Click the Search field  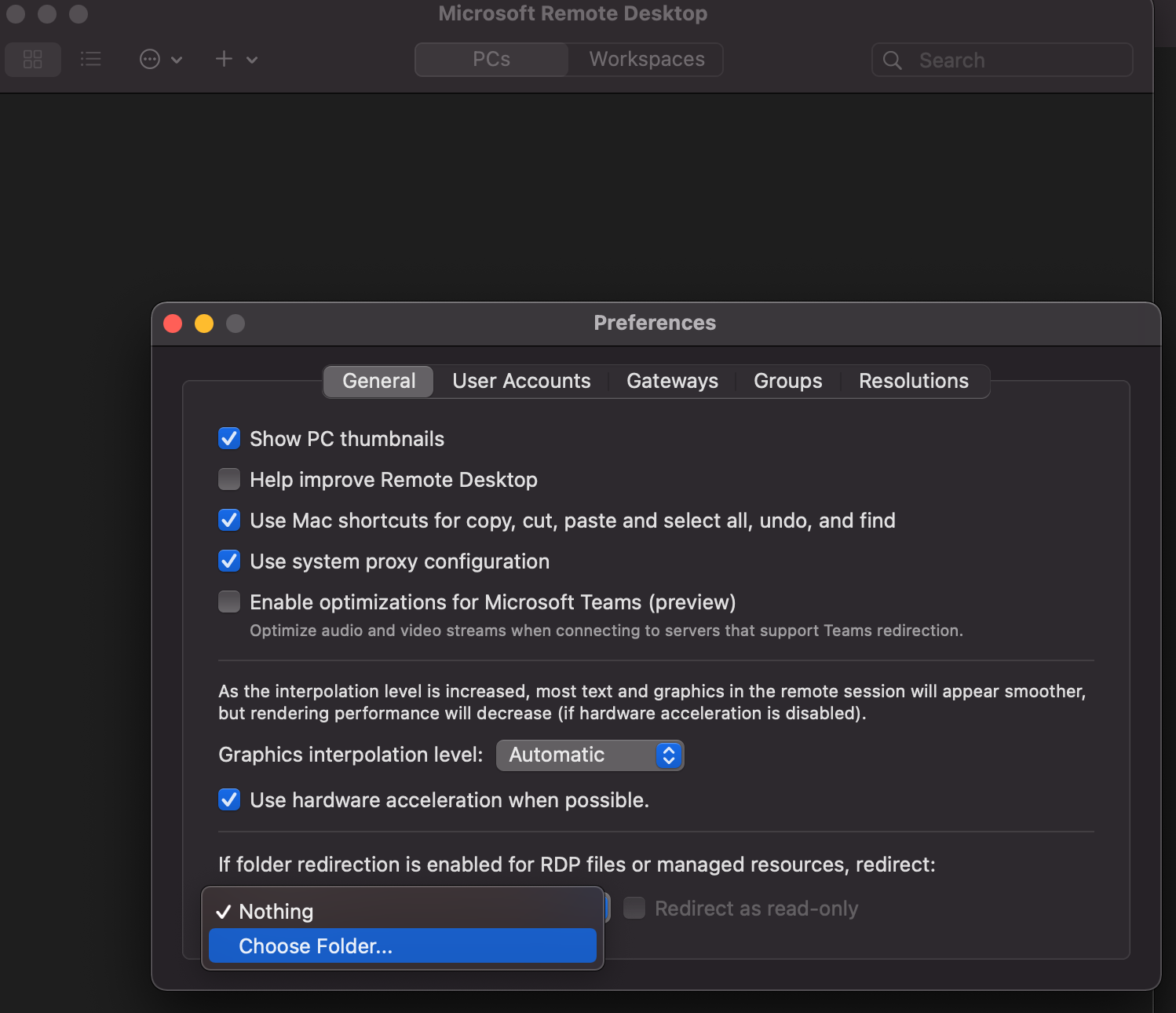coord(1005,60)
